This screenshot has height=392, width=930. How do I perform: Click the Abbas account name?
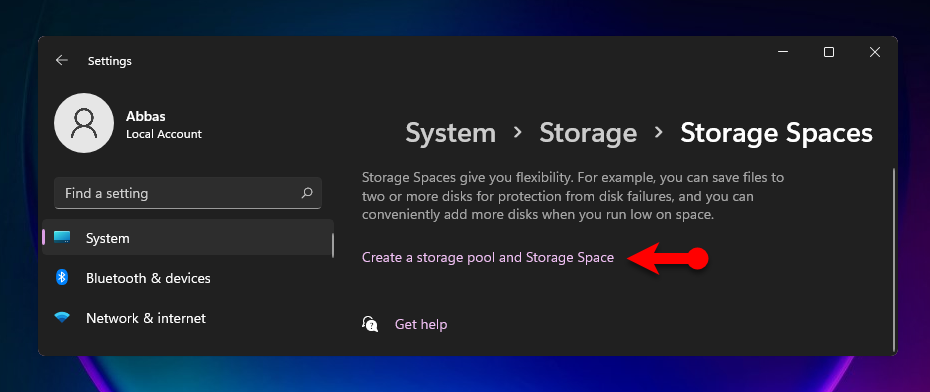click(x=145, y=116)
